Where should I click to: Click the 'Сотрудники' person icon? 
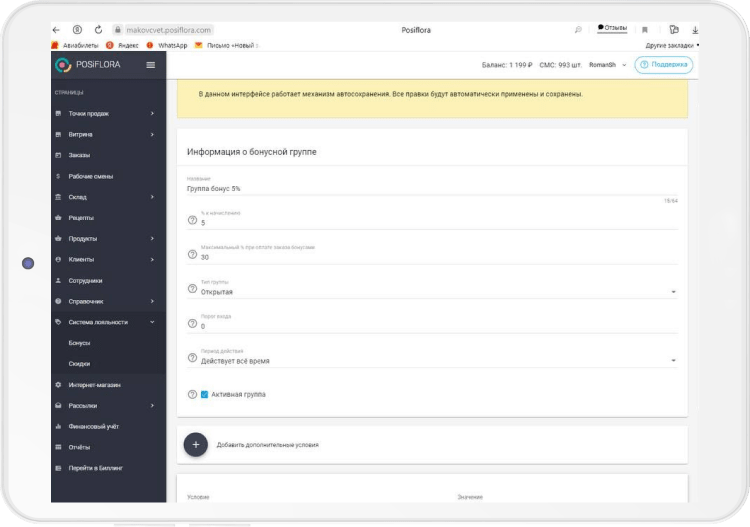(x=58, y=280)
